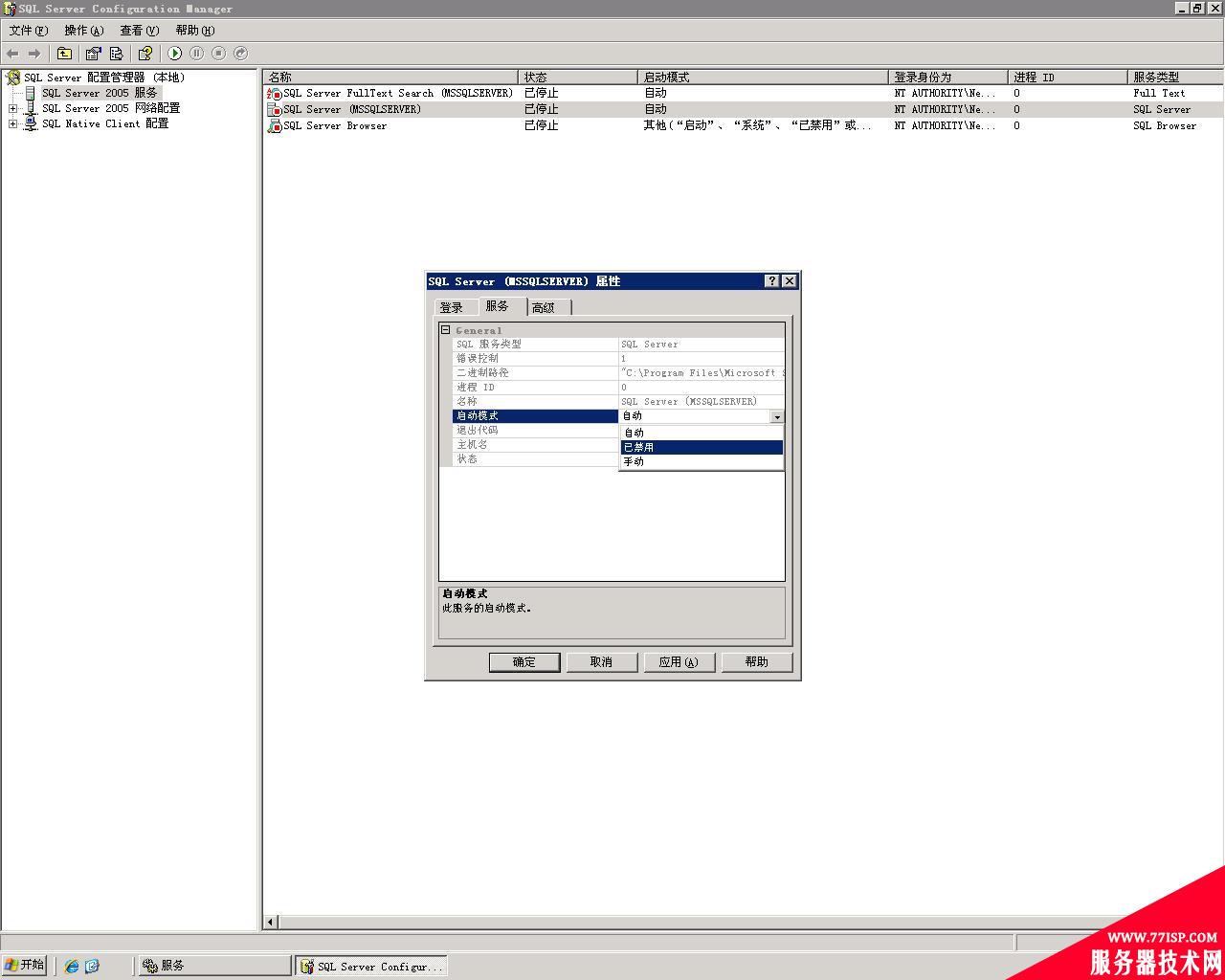Click the 帮助 button in dialog

[756, 662]
